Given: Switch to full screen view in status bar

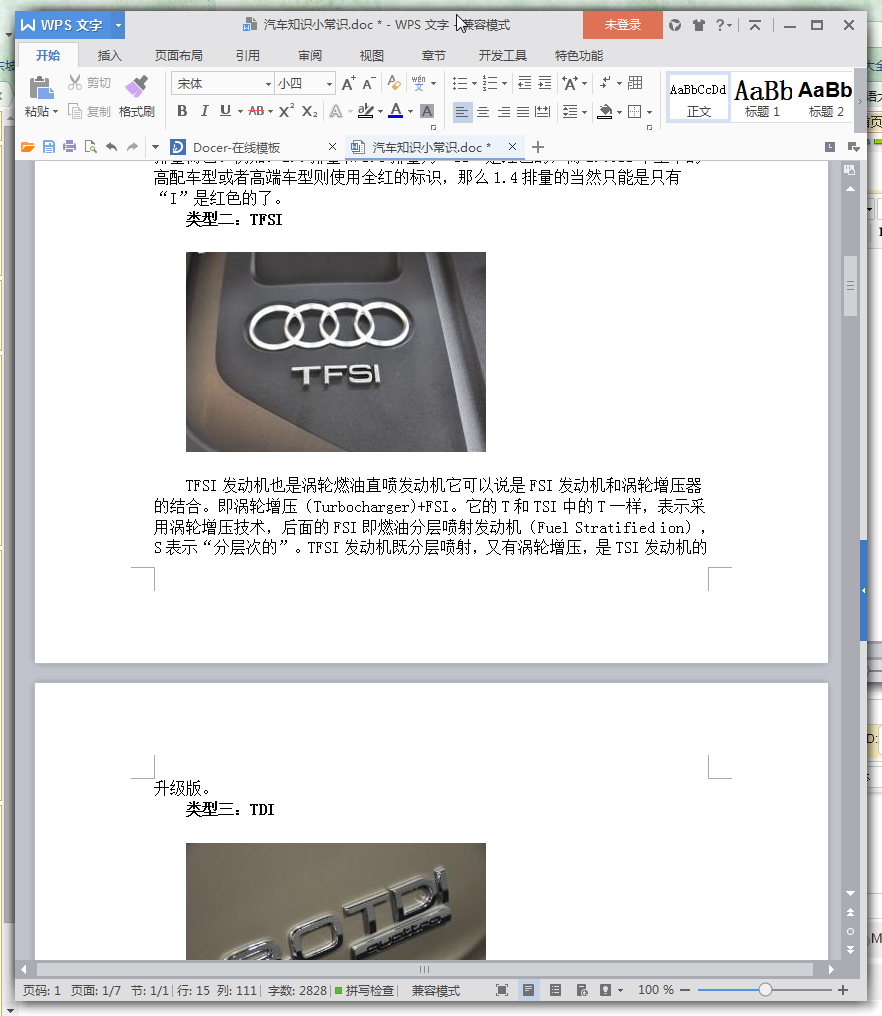Looking at the screenshot, I should click(x=502, y=990).
